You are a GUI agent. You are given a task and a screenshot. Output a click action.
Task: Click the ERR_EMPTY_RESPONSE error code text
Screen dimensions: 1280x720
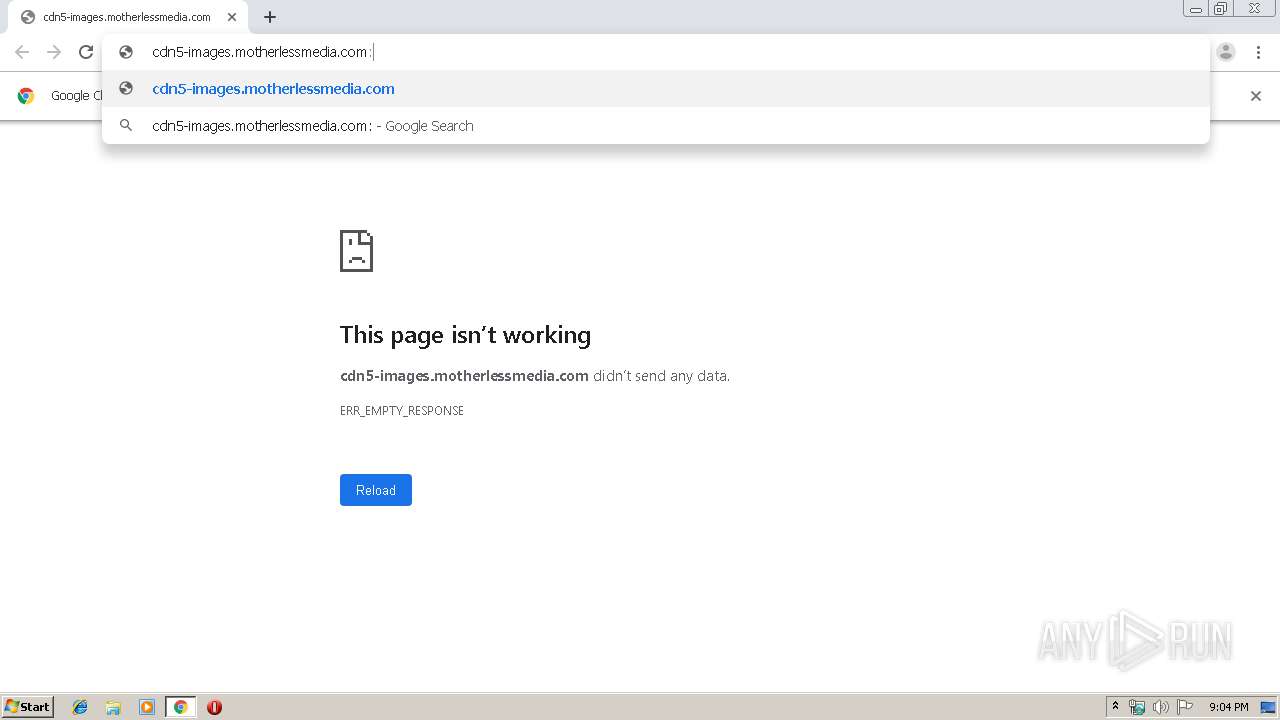[x=402, y=411]
